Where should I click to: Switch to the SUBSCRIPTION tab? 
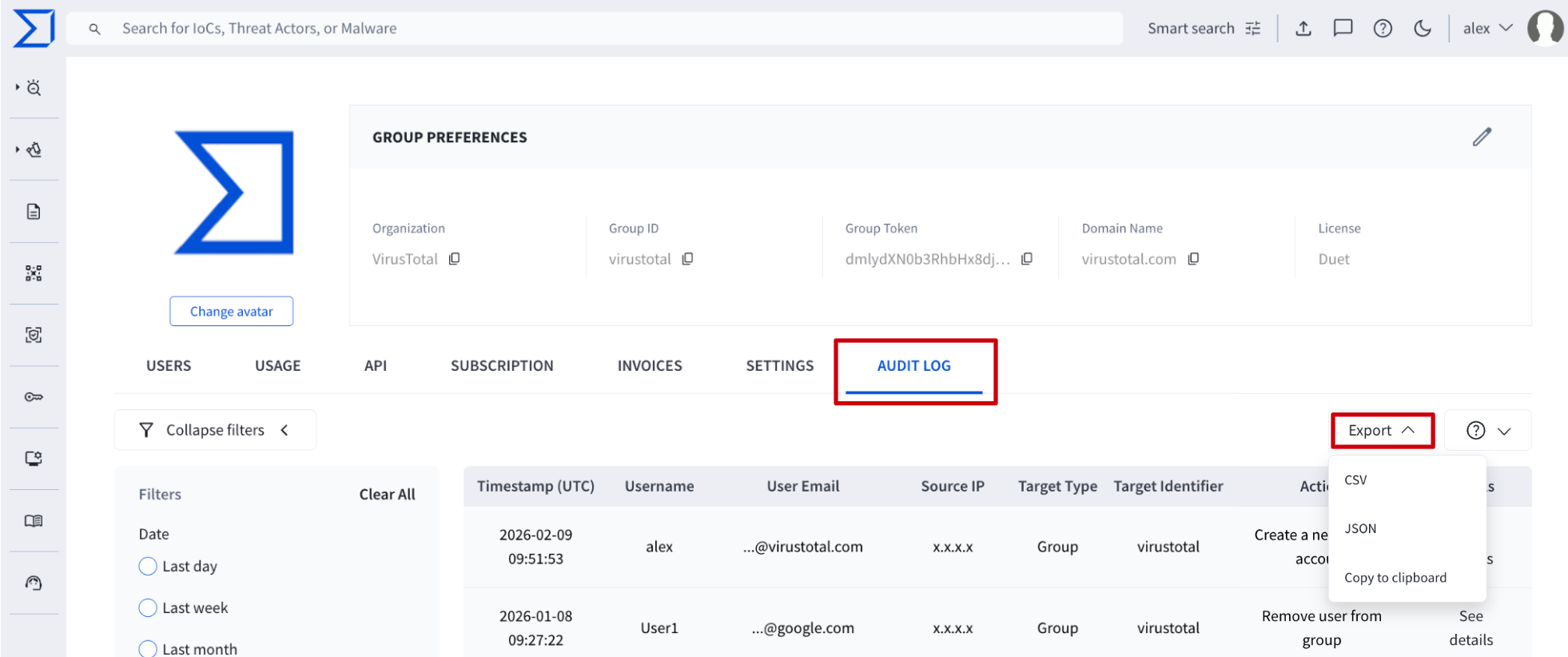[502, 365]
